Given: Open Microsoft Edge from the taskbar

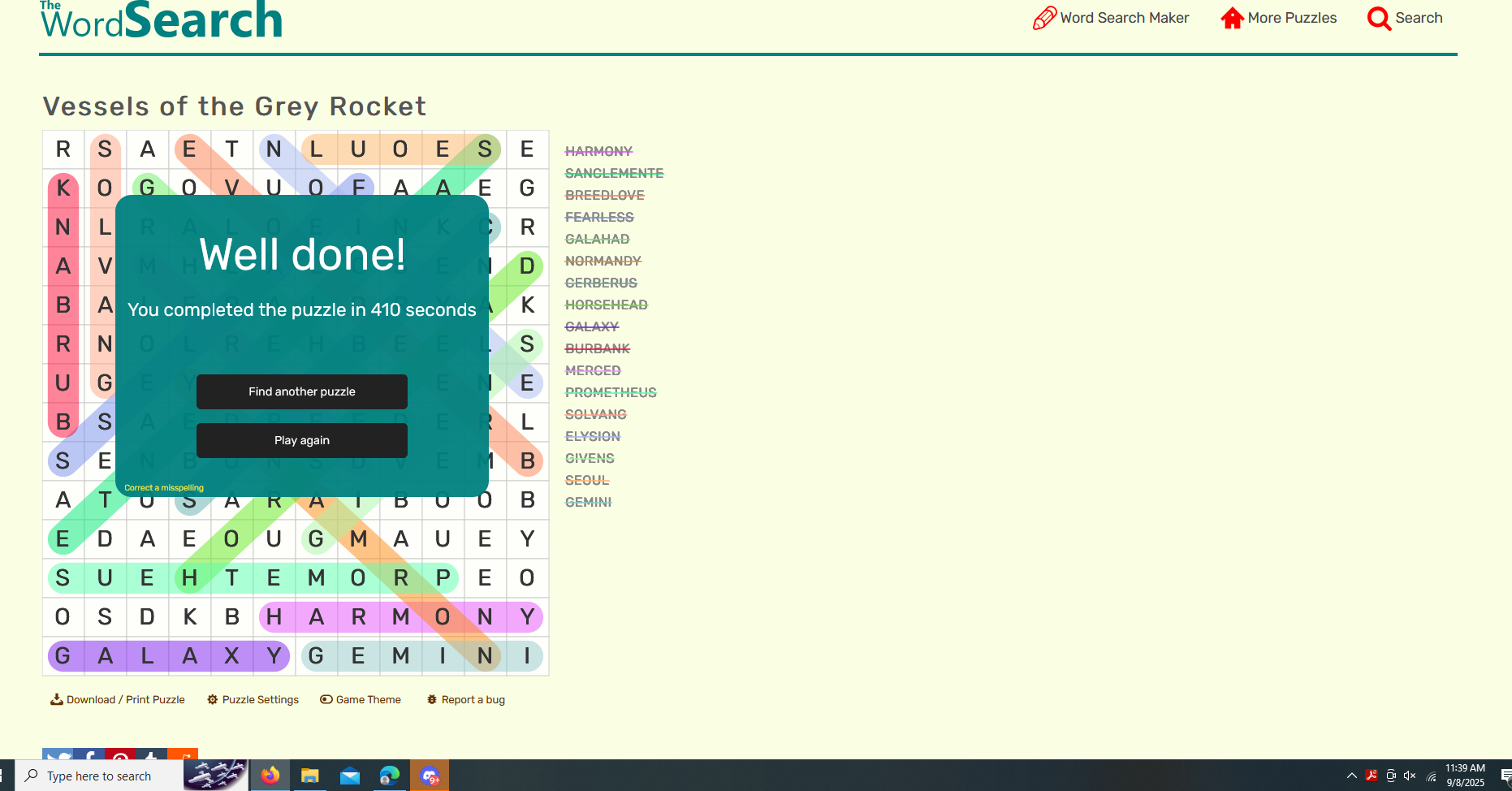Looking at the screenshot, I should pyautogui.click(x=390, y=776).
